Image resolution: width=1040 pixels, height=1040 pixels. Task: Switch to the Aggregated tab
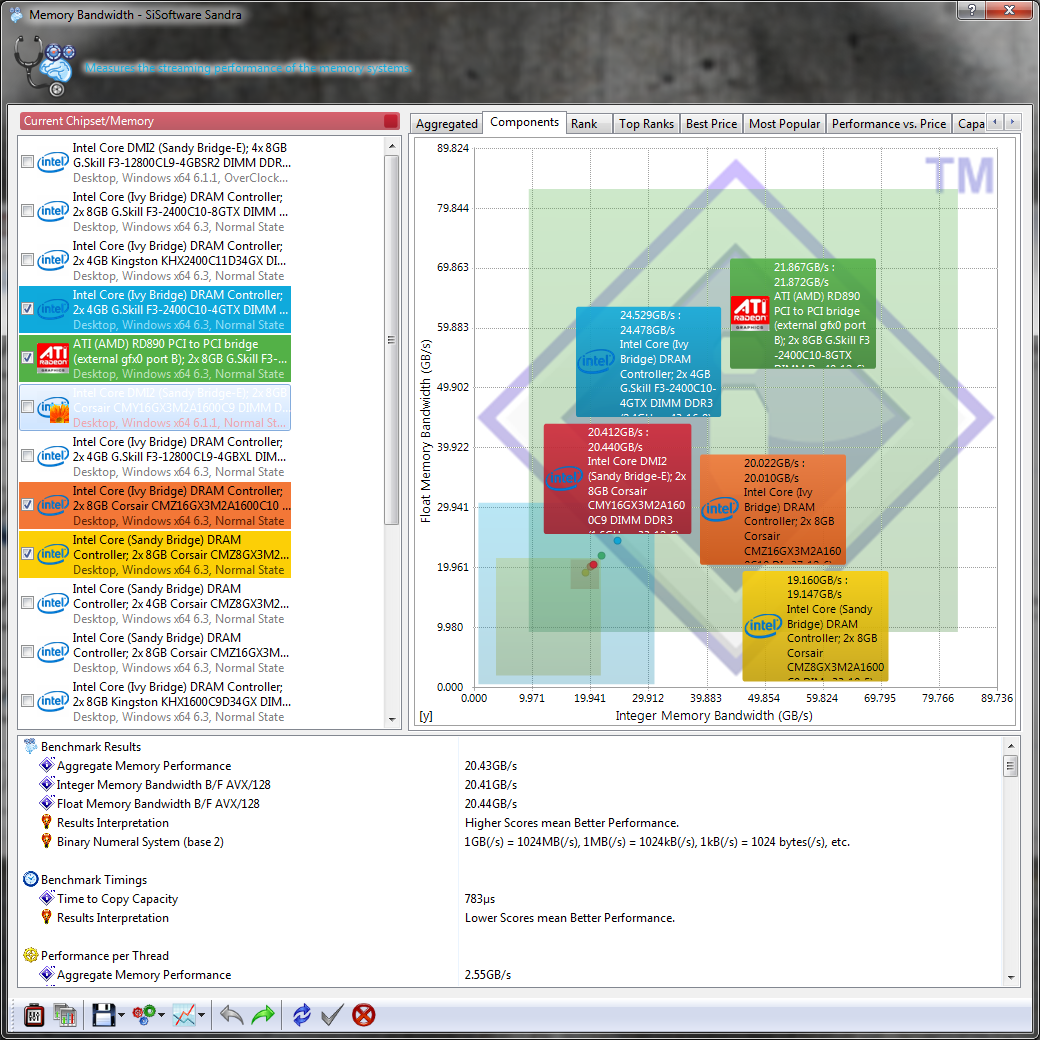(446, 124)
